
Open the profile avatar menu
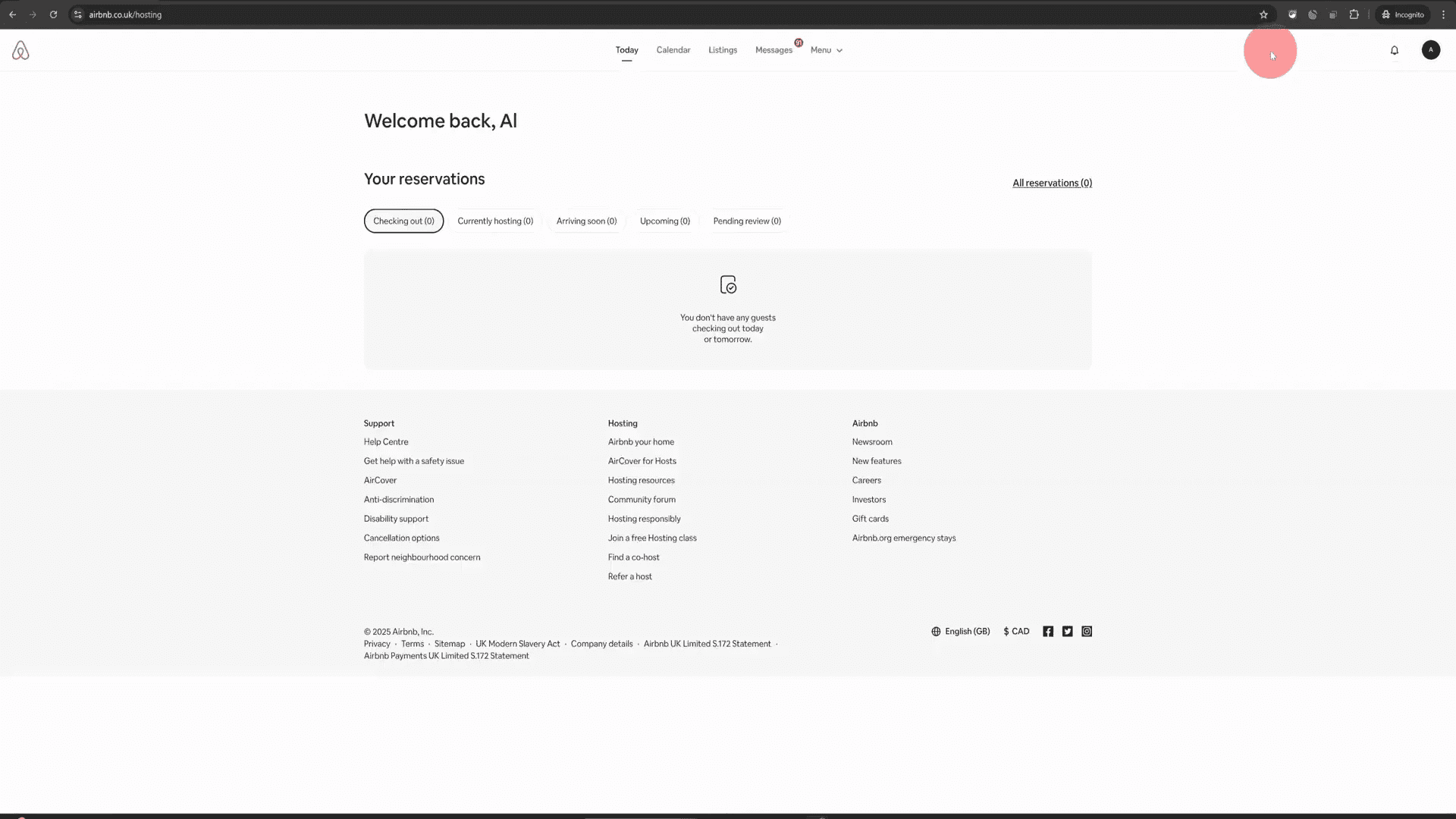(x=1430, y=50)
